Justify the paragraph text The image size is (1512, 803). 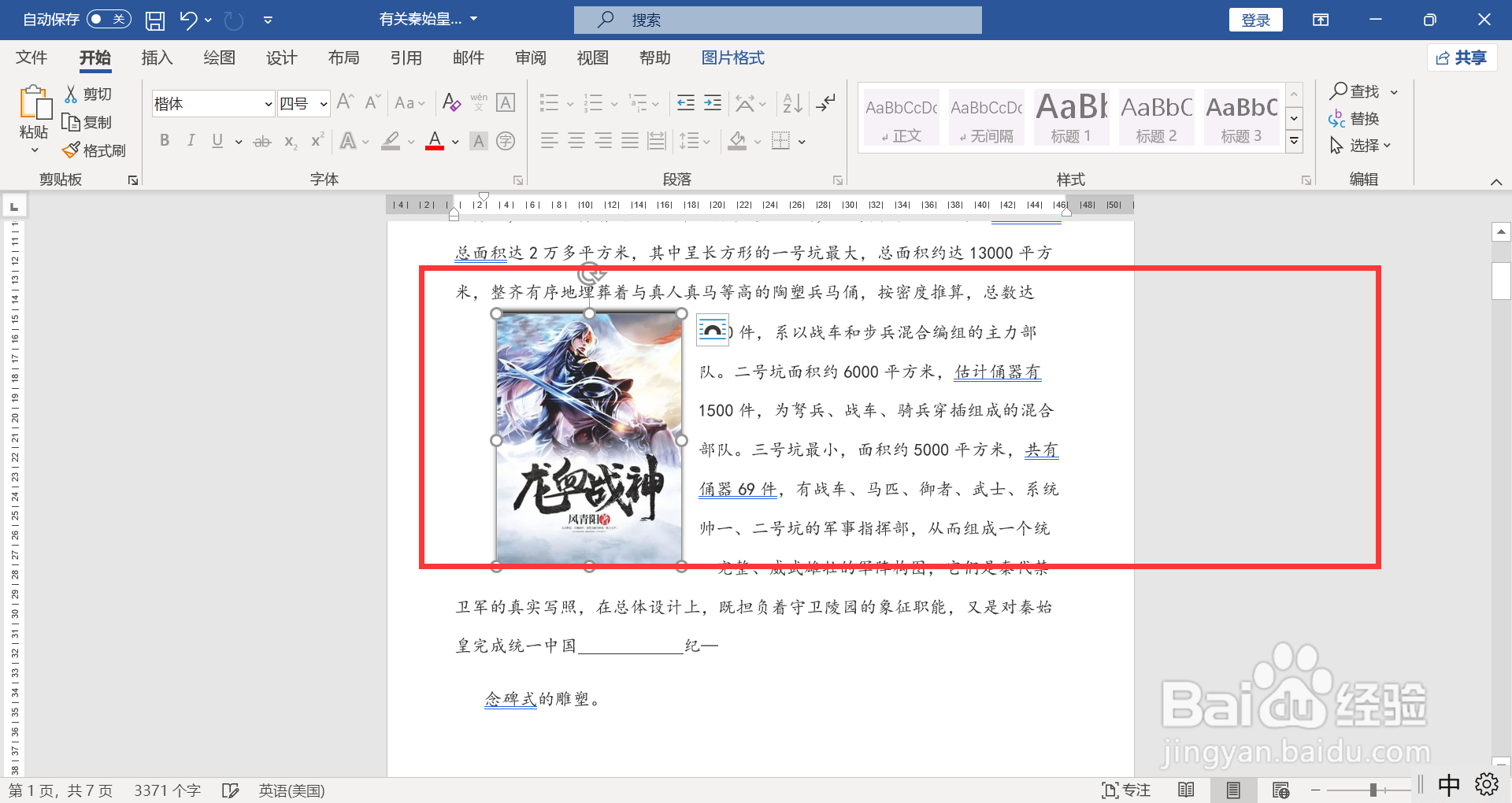[x=630, y=141]
